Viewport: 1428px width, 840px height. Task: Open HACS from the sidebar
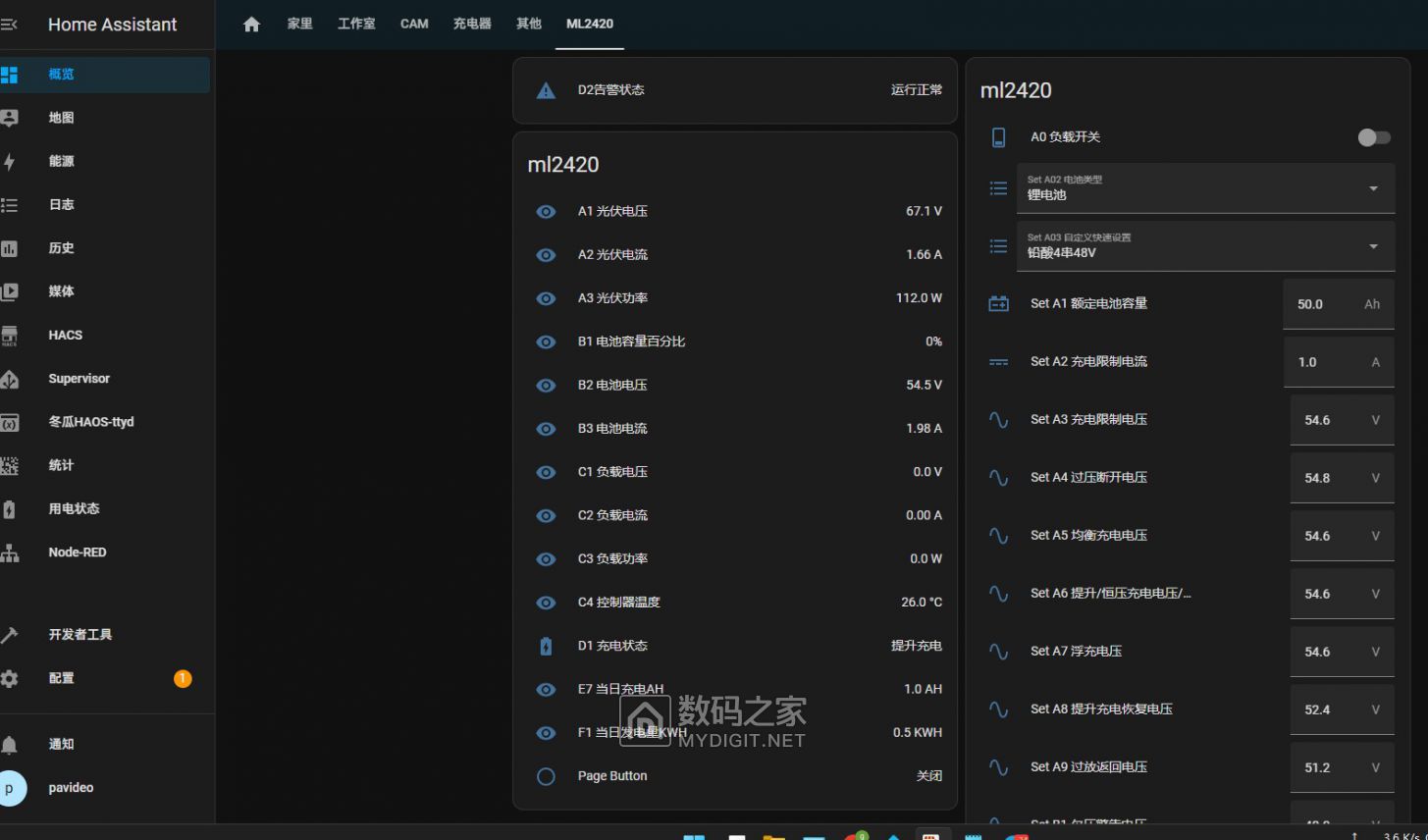pyautogui.click(x=66, y=335)
